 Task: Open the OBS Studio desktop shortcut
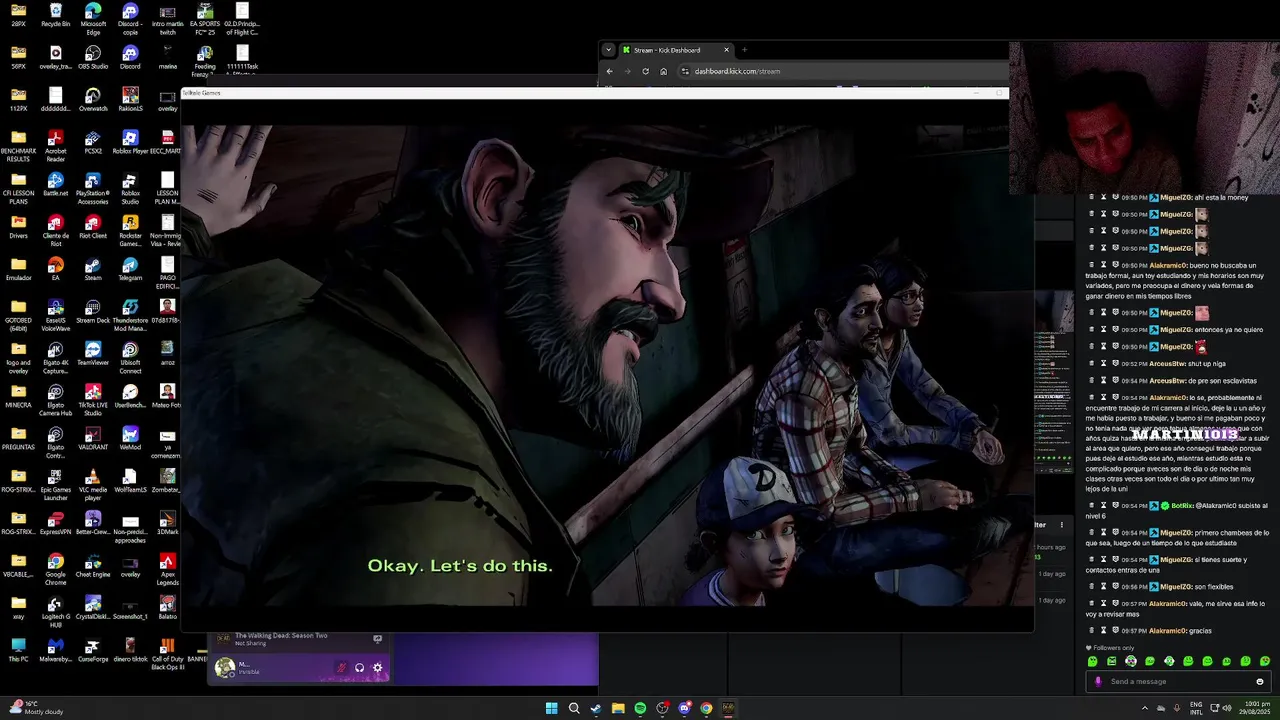[93, 57]
